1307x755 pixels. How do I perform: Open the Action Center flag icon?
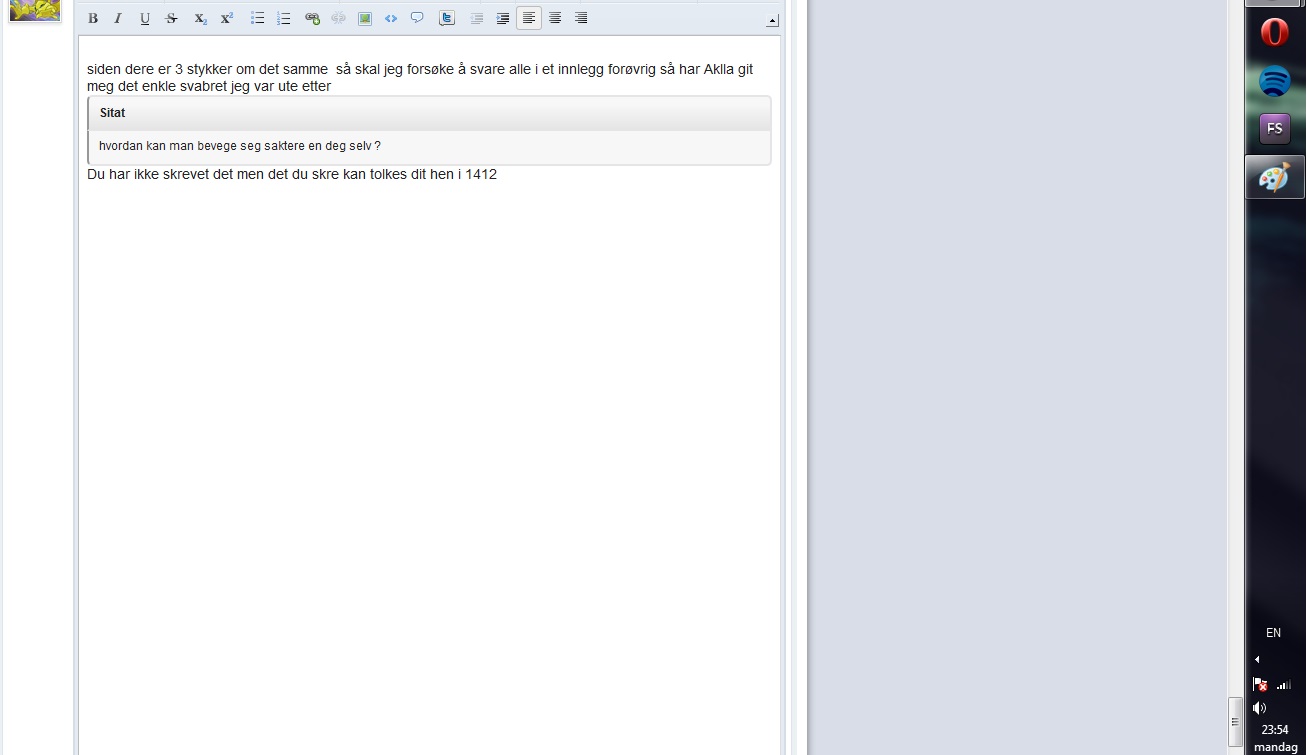[1260, 684]
